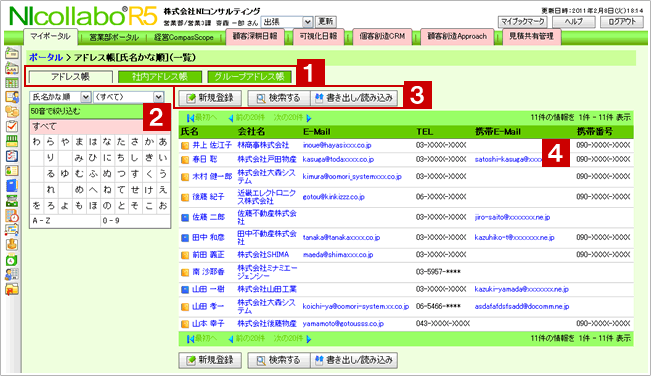Click the 氏名 column header

pos(189,132)
